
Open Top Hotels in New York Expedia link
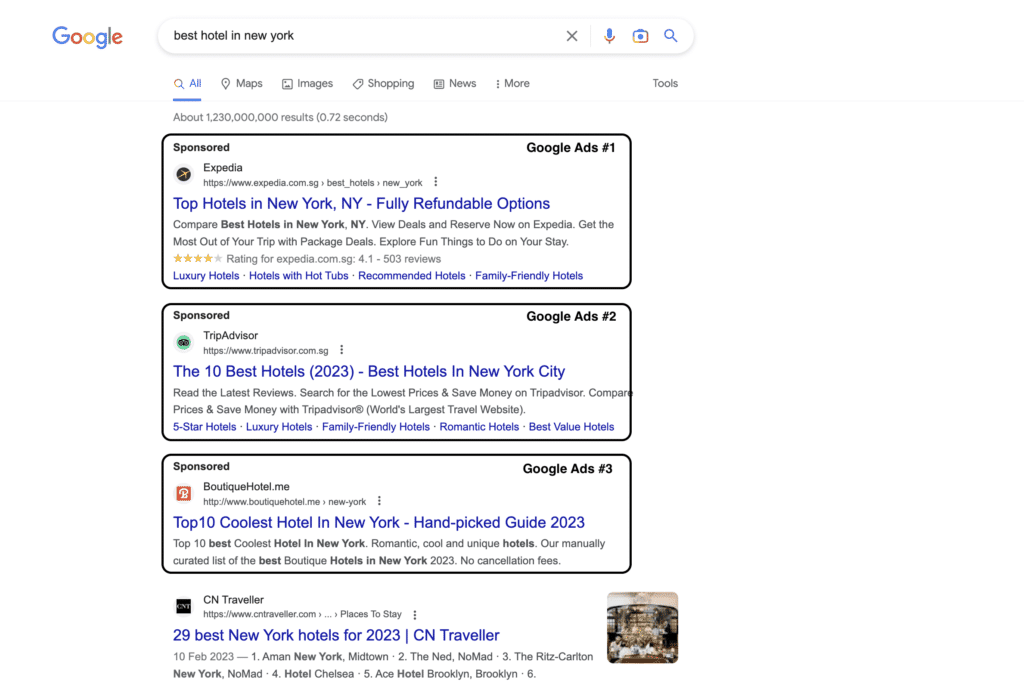(361, 204)
